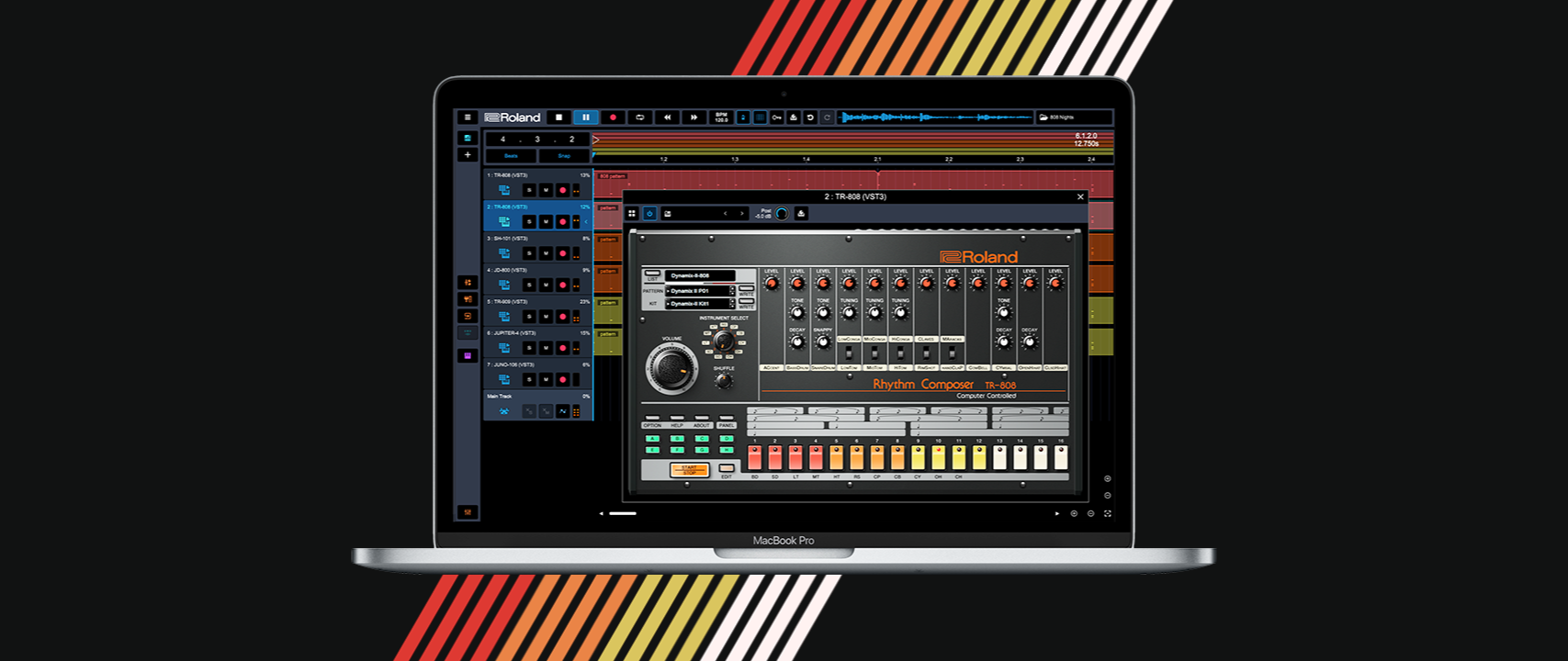Toggle step 1 pad on the TR-808 sequencer
Viewport: 1568px width, 661px height.
(x=755, y=456)
